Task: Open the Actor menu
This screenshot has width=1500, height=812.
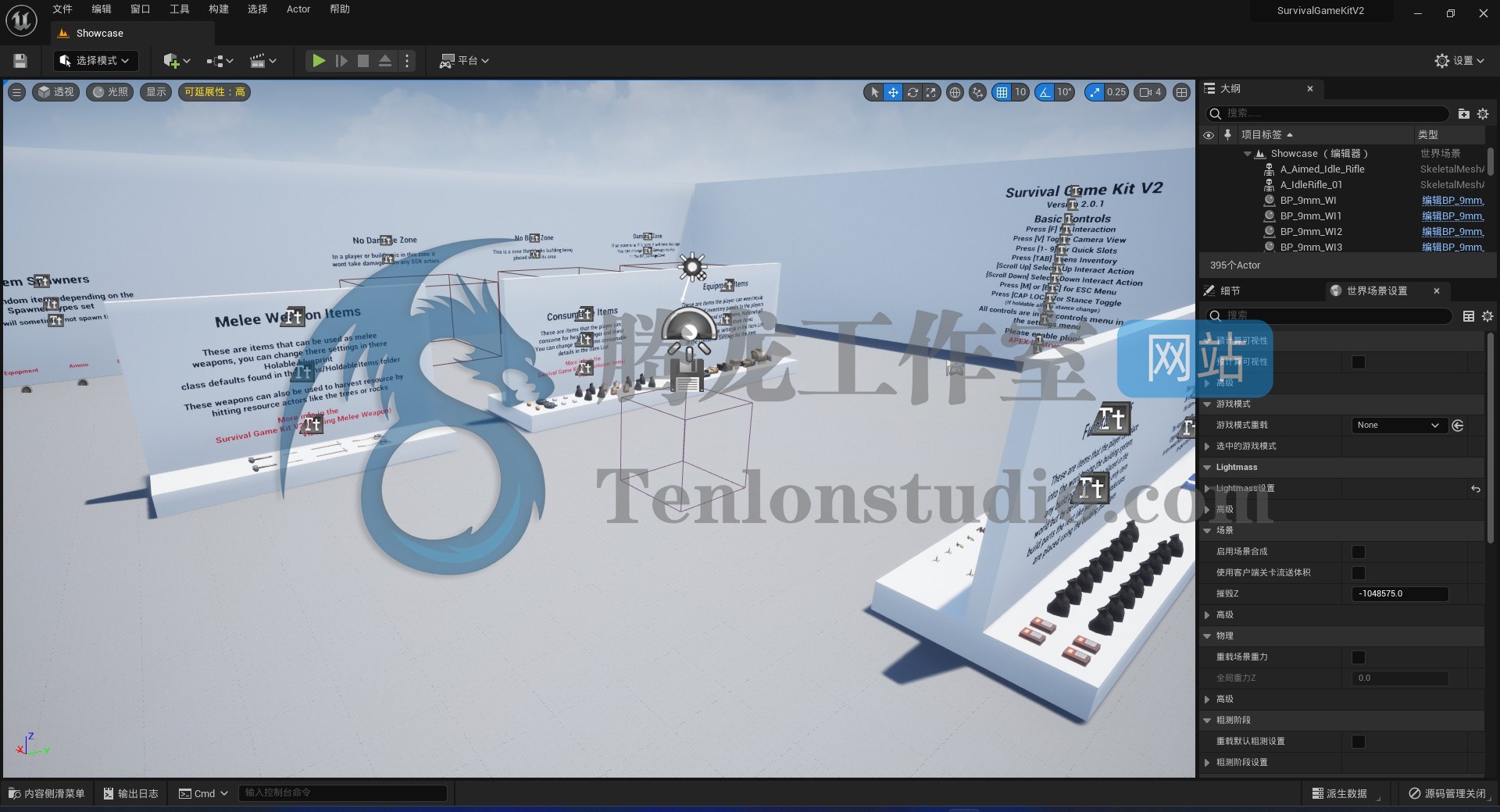Action: pos(298,9)
